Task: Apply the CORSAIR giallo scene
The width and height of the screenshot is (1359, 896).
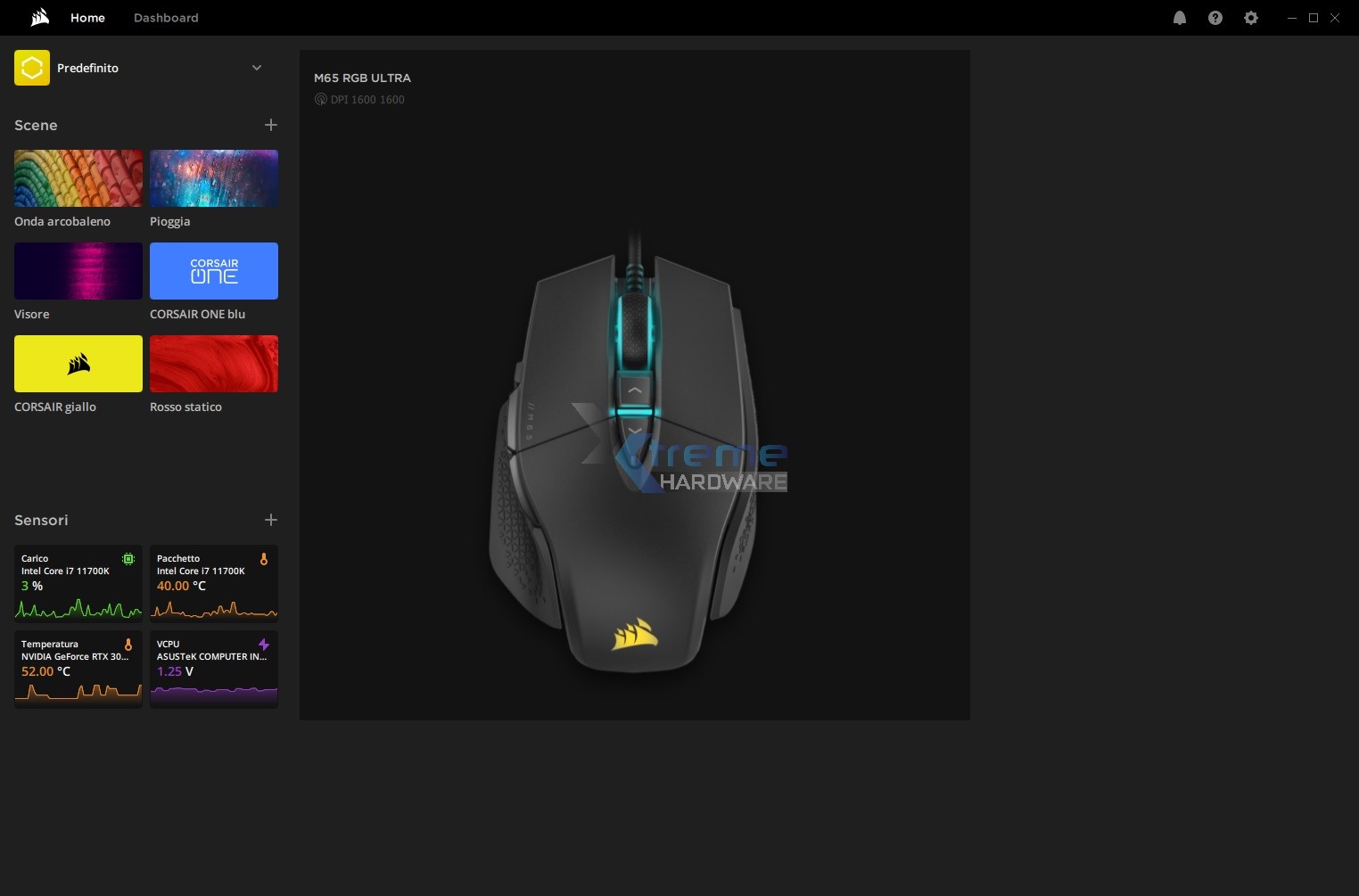Action: [78, 364]
